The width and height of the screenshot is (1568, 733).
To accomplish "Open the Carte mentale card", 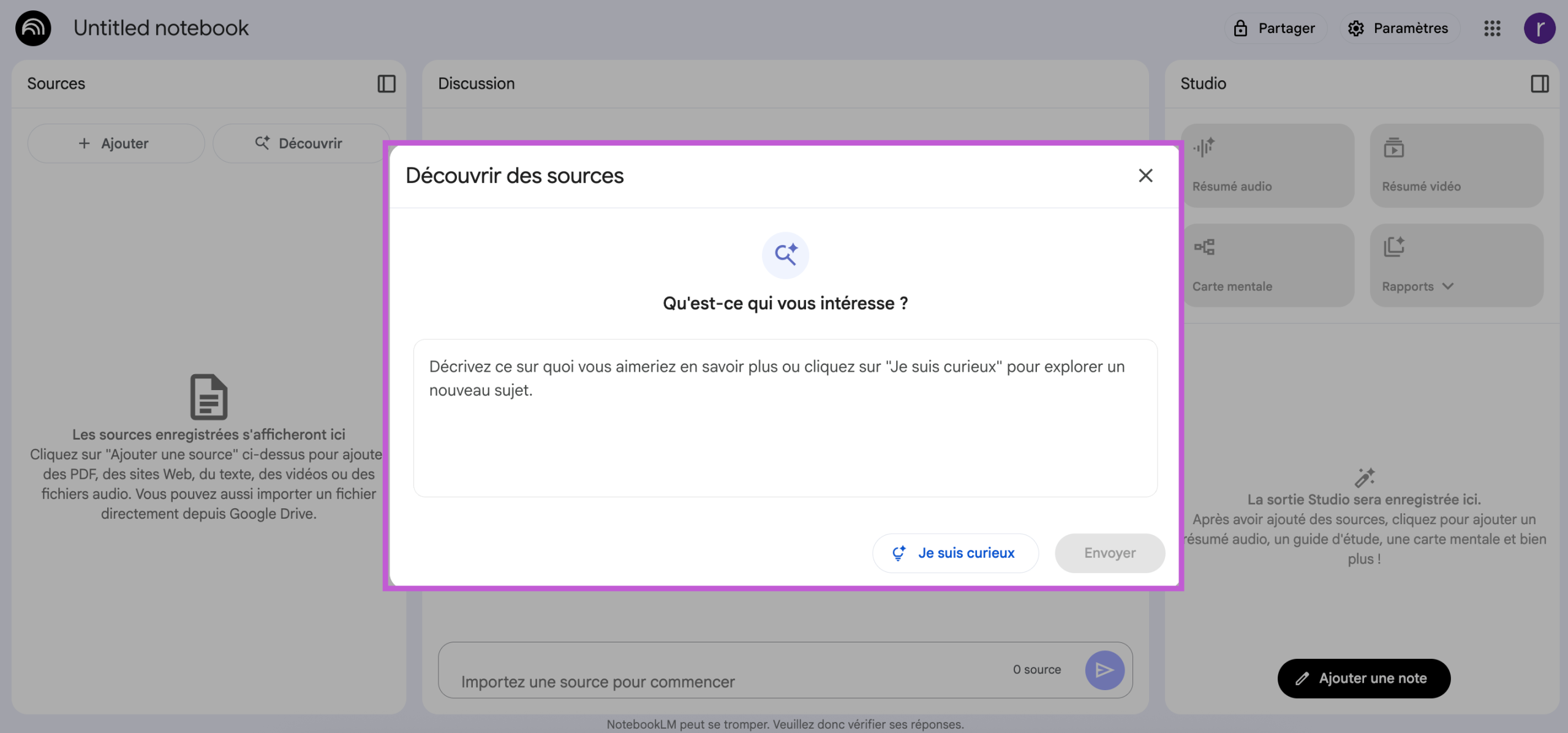I will pos(1267,265).
